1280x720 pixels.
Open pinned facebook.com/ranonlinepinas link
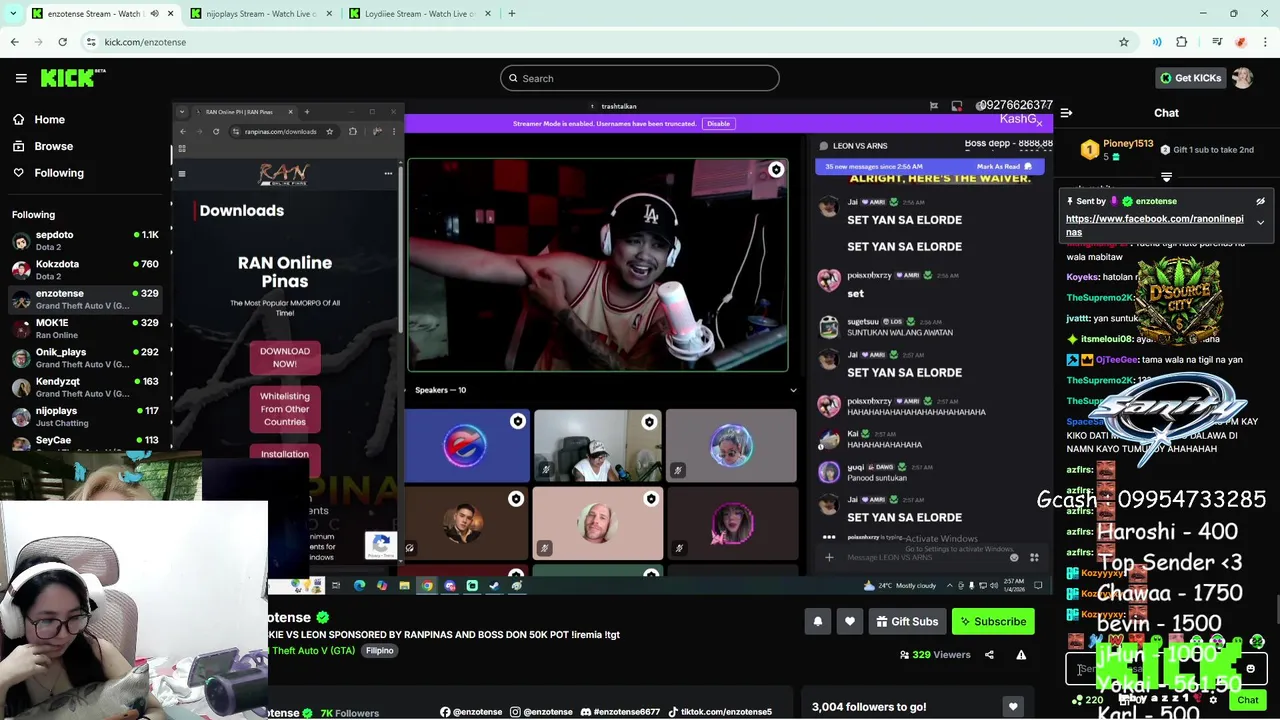point(1155,225)
